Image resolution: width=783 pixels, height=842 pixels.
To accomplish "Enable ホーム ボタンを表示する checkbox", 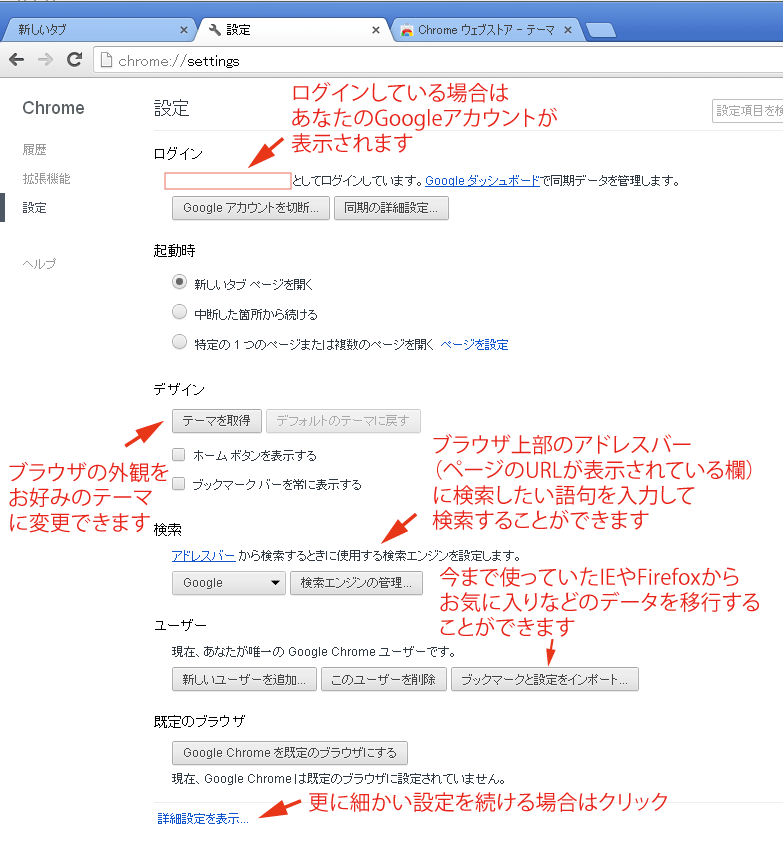I will 178,455.
